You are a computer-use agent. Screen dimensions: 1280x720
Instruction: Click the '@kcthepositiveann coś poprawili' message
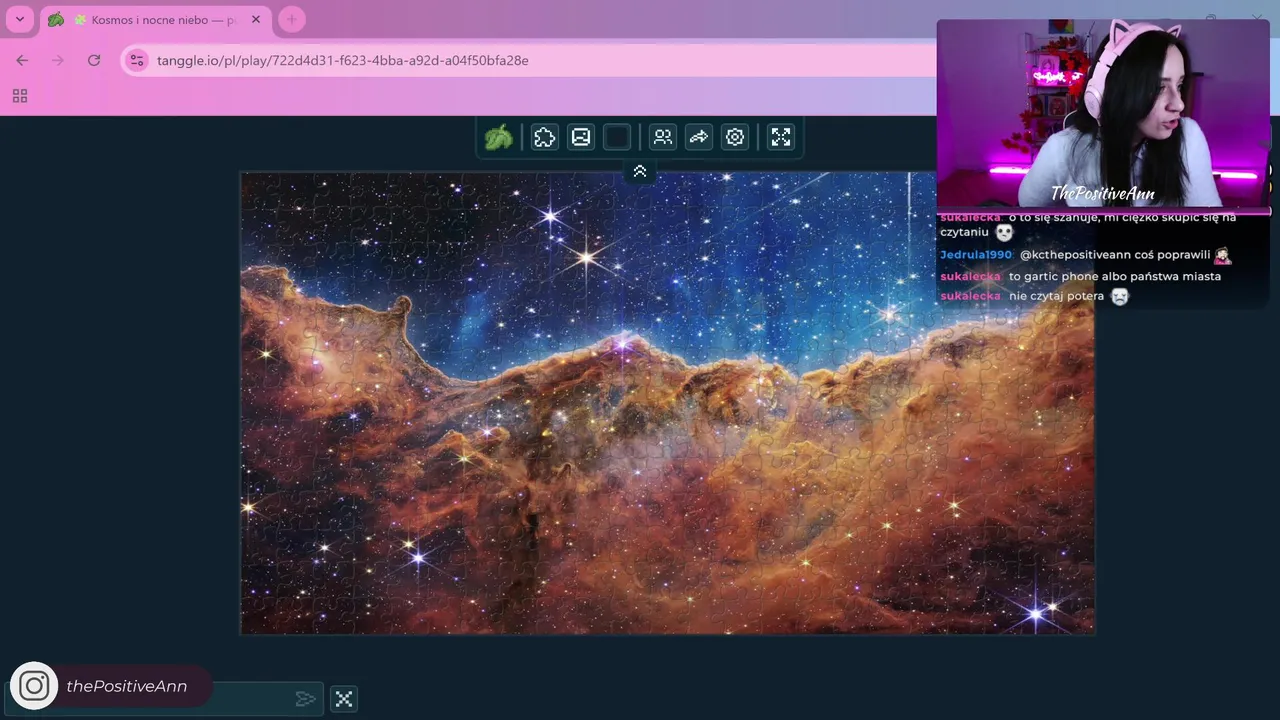(1115, 255)
